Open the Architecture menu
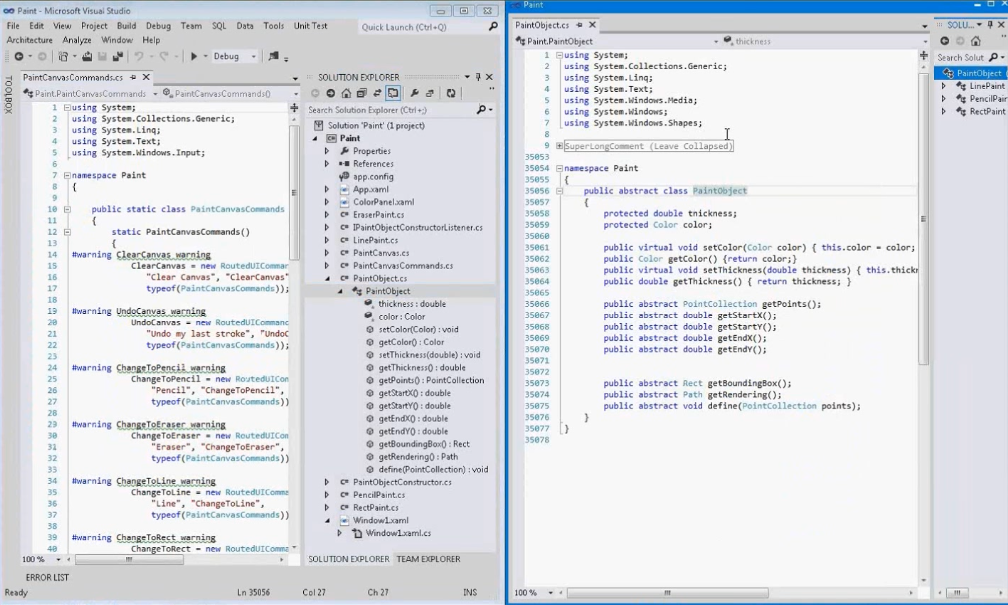1008x605 pixels. click(x=30, y=40)
